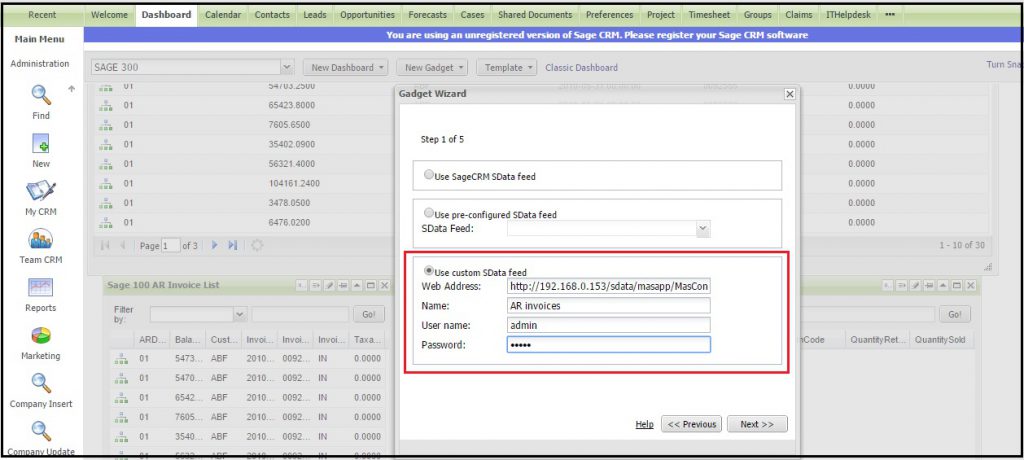Click the Cust... column header in invoice list
The height and width of the screenshot is (460, 1024).
click(x=224, y=340)
